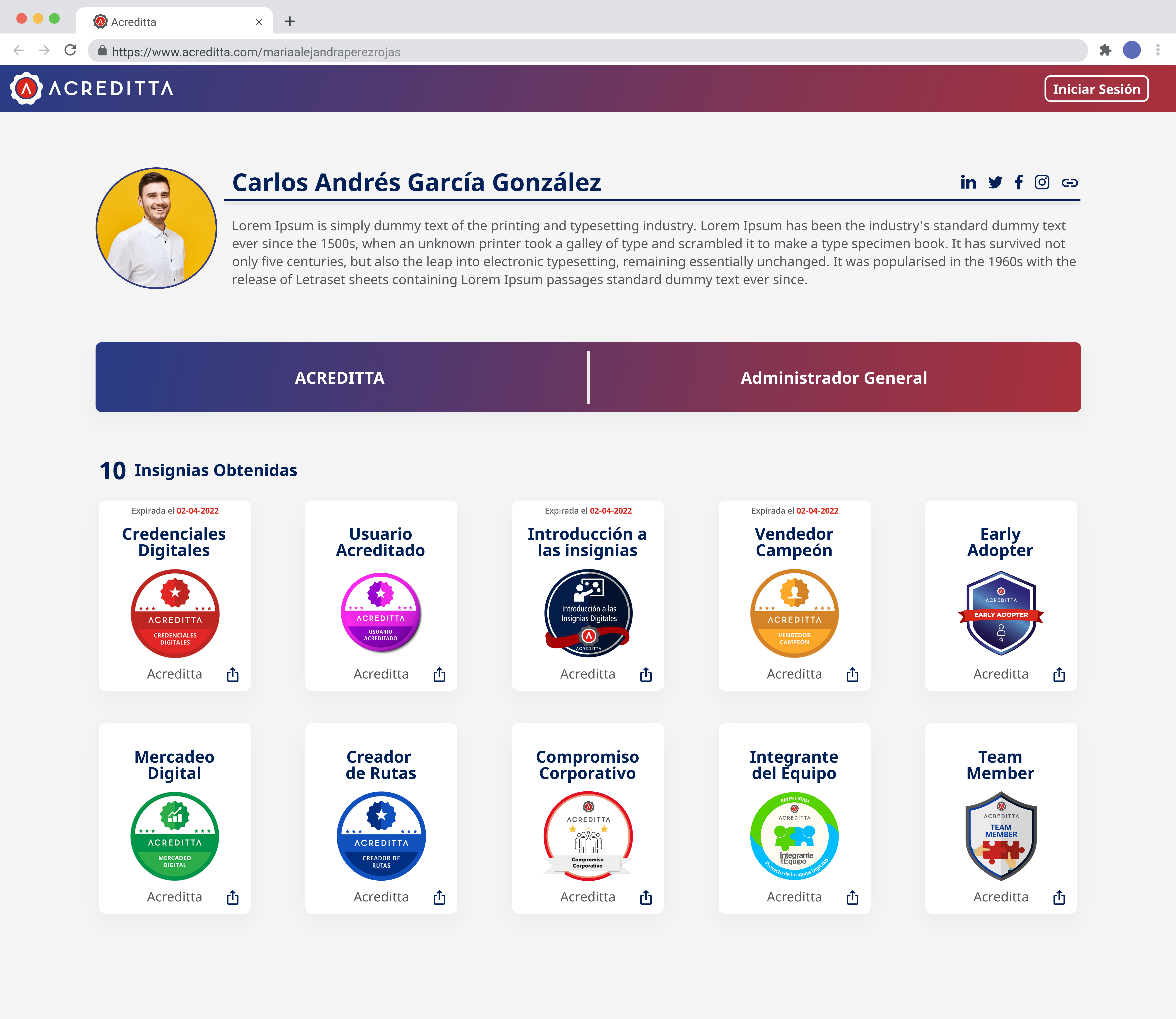1176x1019 pixels.
Task: Click the Compromiso Corporativo title
Action: coord(587,765)
